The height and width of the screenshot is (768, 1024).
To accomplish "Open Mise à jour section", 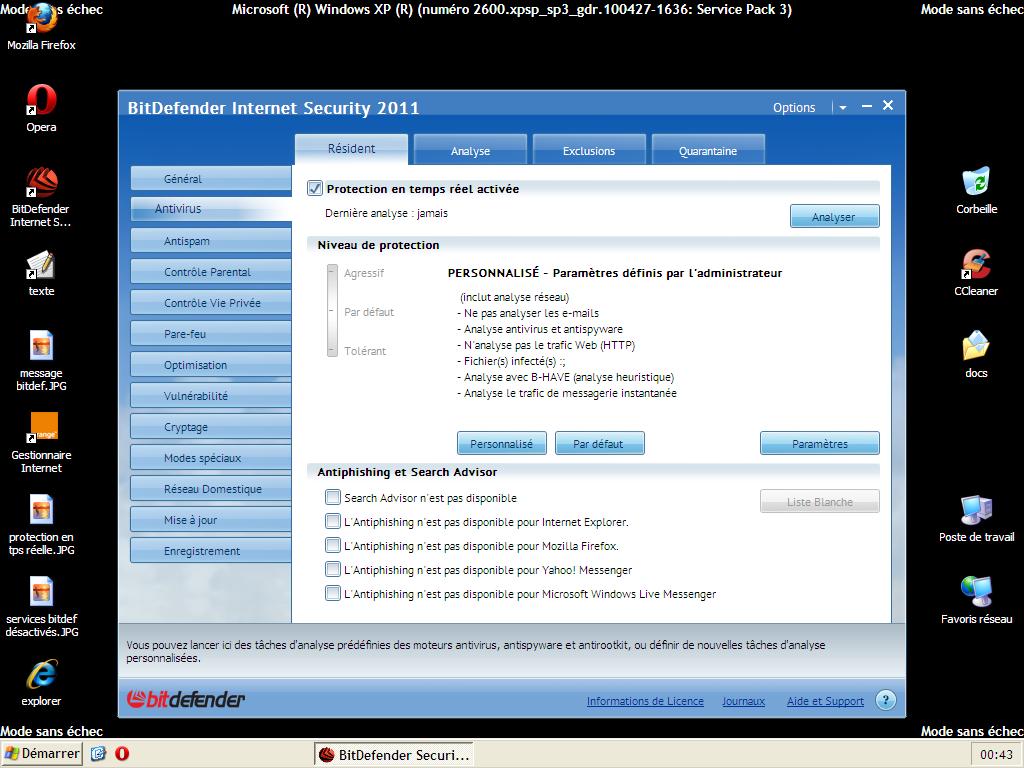I will 211,520.
